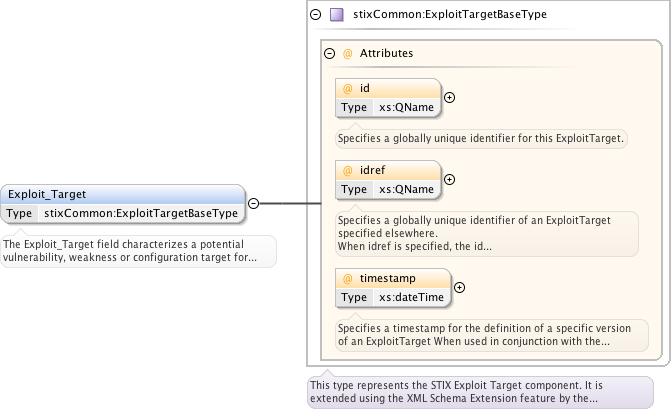The image size is (672, 412).
Task: Select the timestamp attribute name
Action: (x=387, y=279)
